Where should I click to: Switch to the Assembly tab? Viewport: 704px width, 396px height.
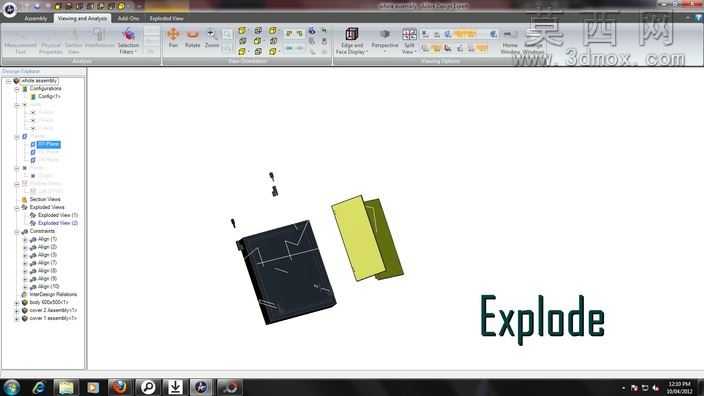pos(35,18)
